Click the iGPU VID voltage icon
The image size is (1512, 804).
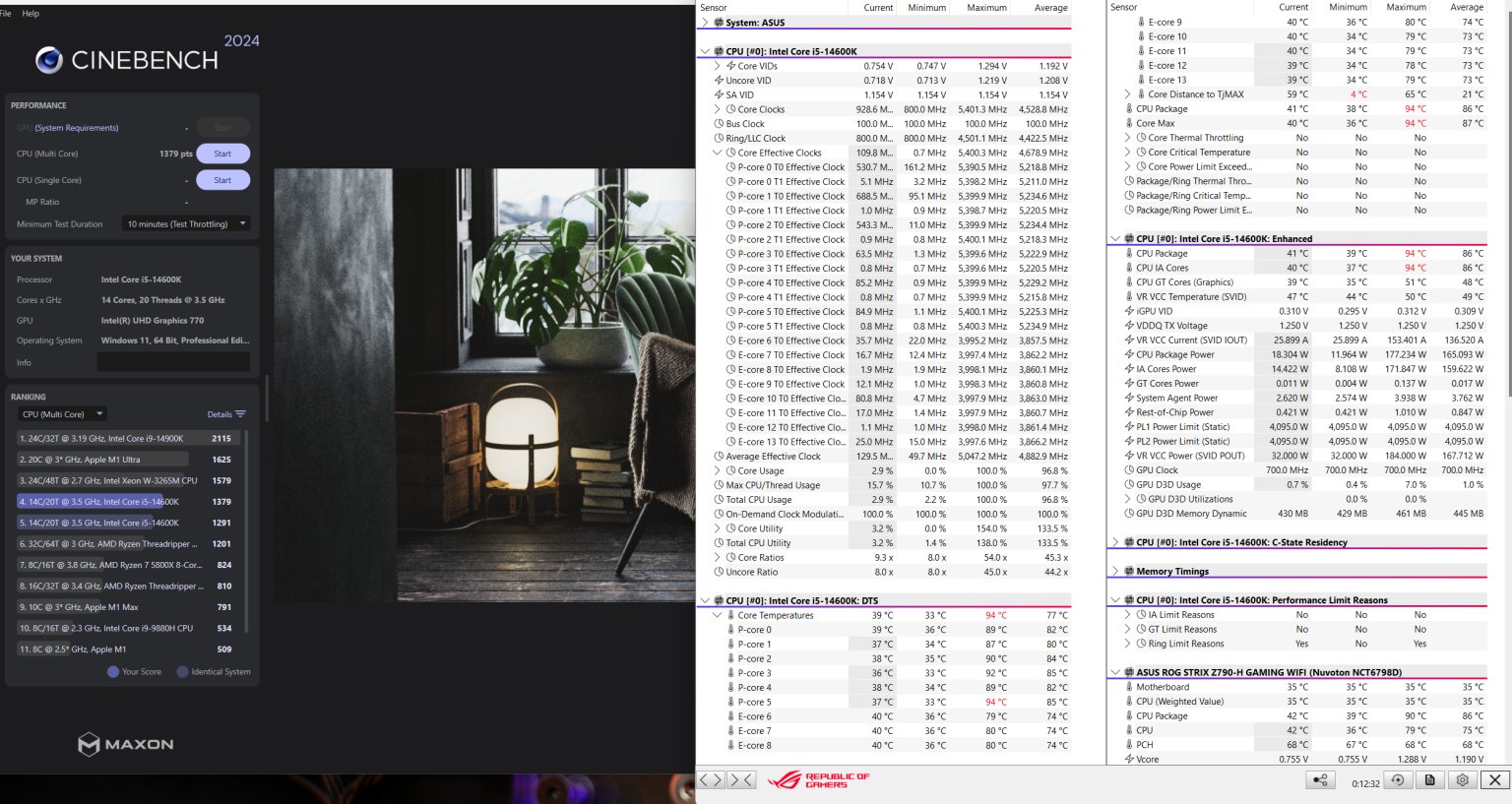(1129, 311)
